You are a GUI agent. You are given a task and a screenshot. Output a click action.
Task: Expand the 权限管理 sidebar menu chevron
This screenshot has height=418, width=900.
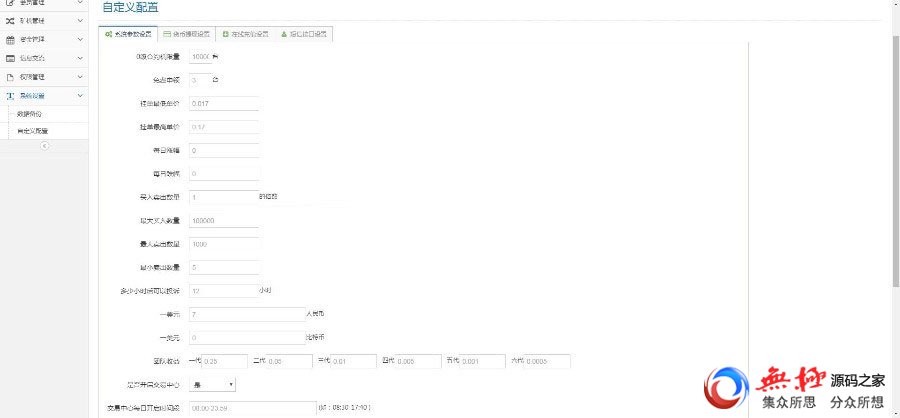coord(80,76)
